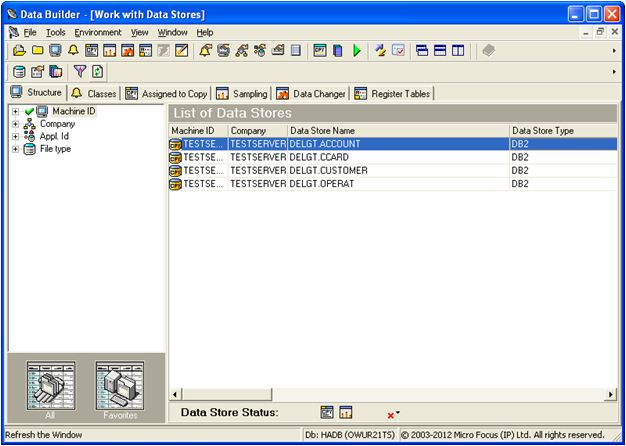Image resolution: width=626 pixels, height=446 pixels.
Task: Expand the Machine ID tree node
Action: tap(15, 111)
